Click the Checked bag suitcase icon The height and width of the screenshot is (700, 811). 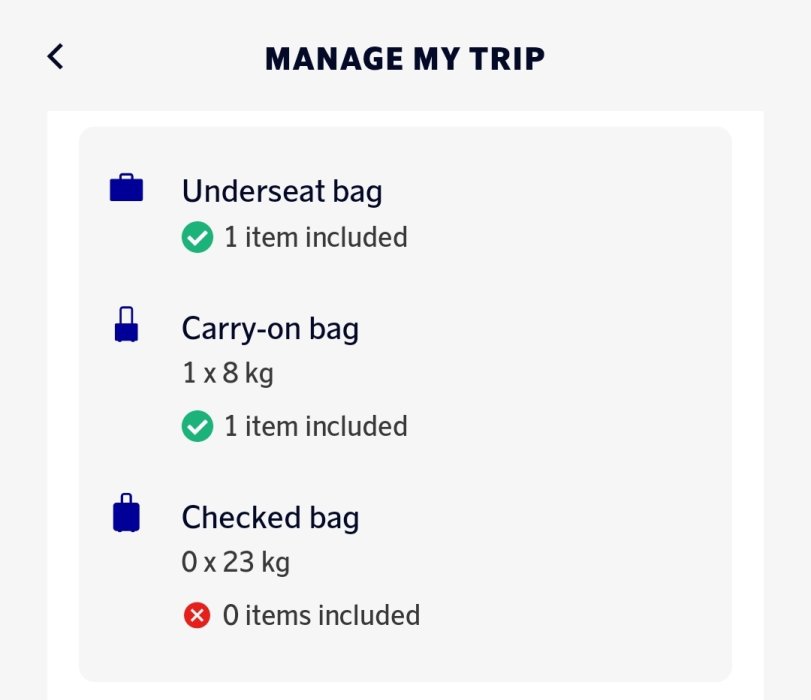[x=126, y=513]
